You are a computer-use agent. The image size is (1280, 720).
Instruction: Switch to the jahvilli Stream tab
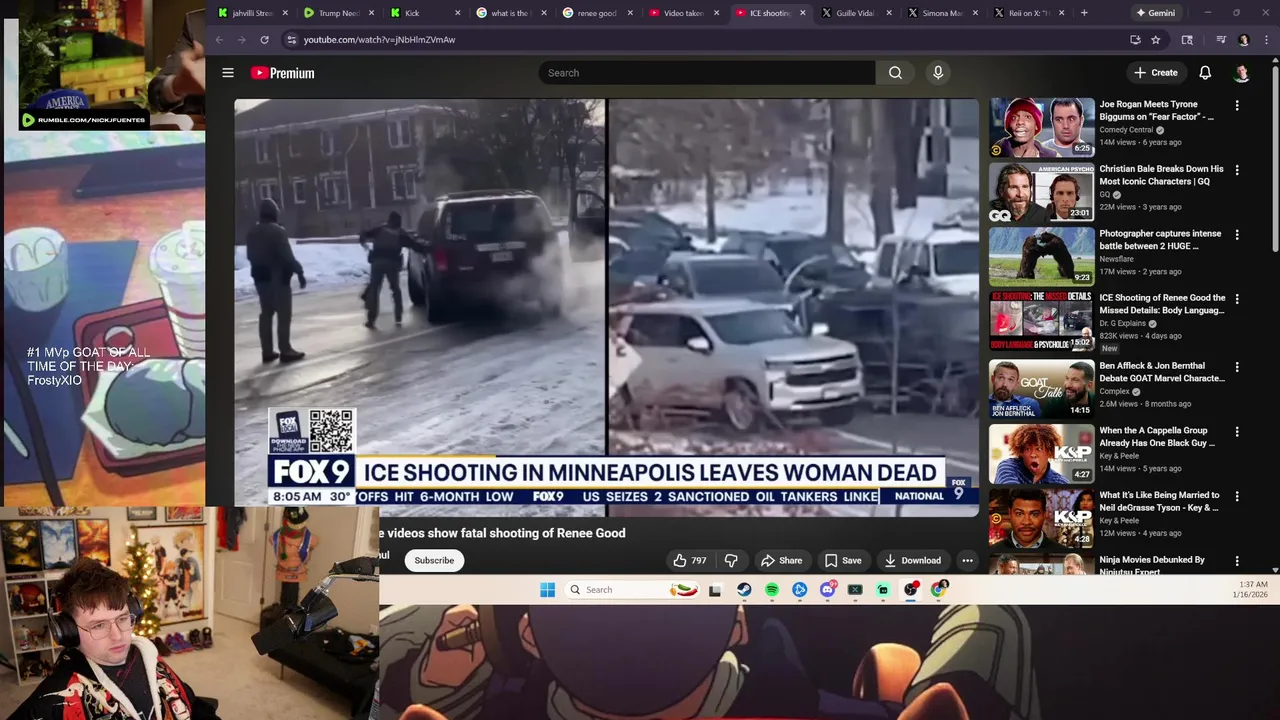[x=254, y=13]
